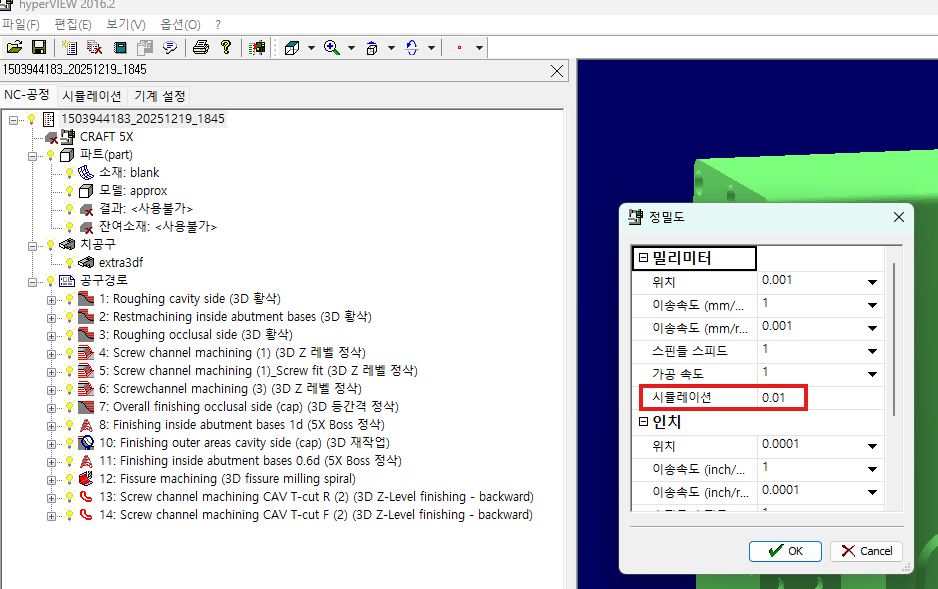Viewport: 938px width, 589px height.
Task: Toggle light bulb for 7: Overall finishing occlusal side
Action: tap(70, 407)
